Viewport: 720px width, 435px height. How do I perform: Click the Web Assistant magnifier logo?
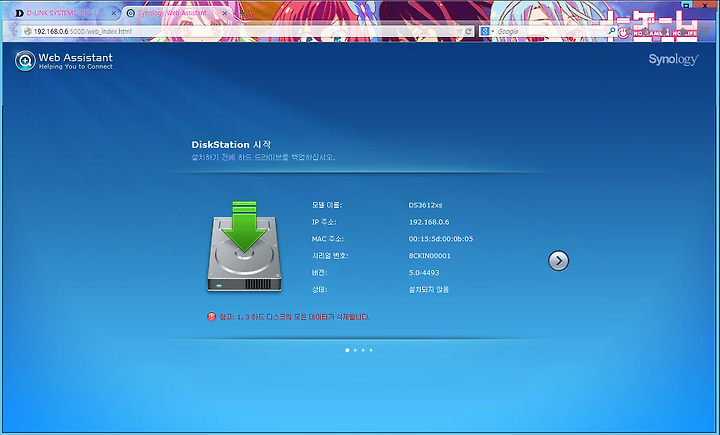pos(25,61)
